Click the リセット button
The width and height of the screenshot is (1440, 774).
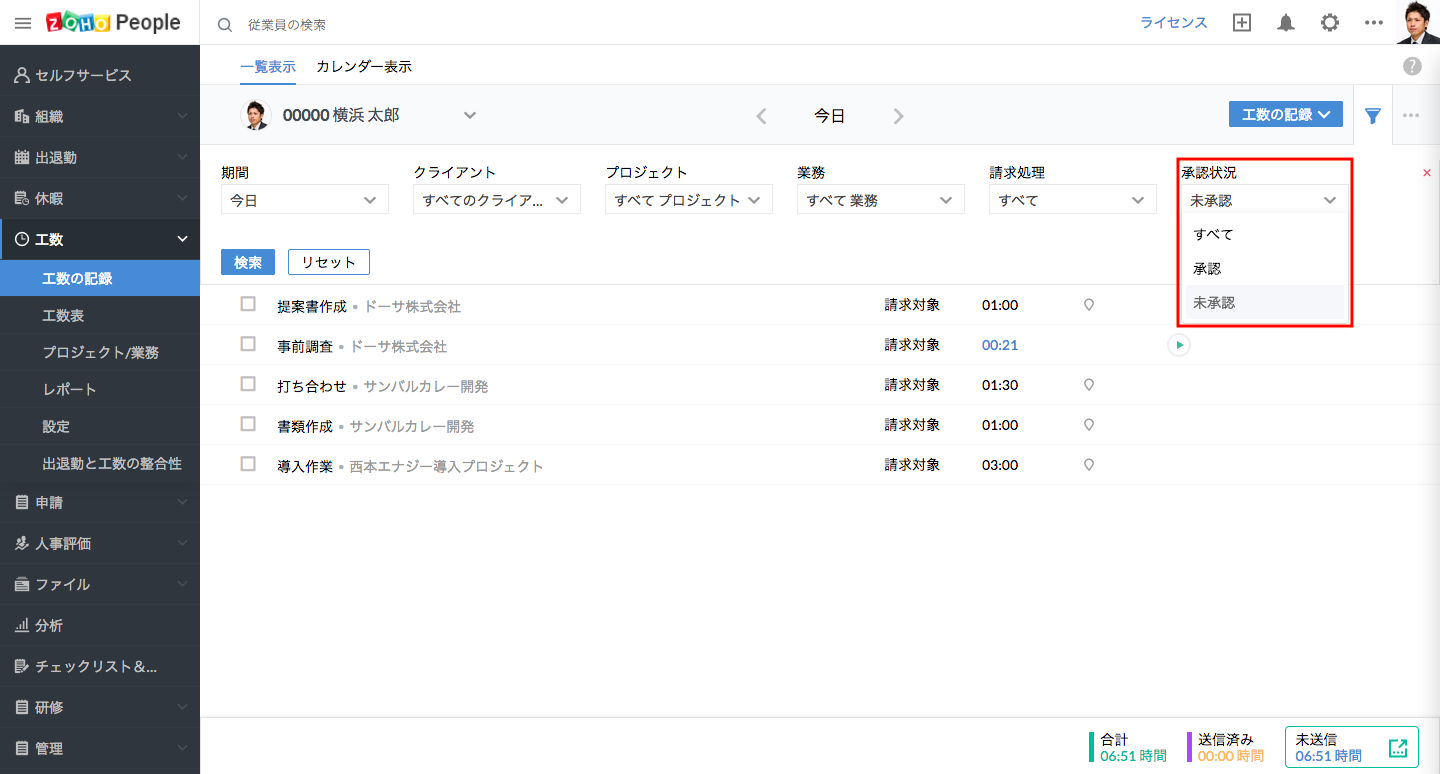coord(328,262)
